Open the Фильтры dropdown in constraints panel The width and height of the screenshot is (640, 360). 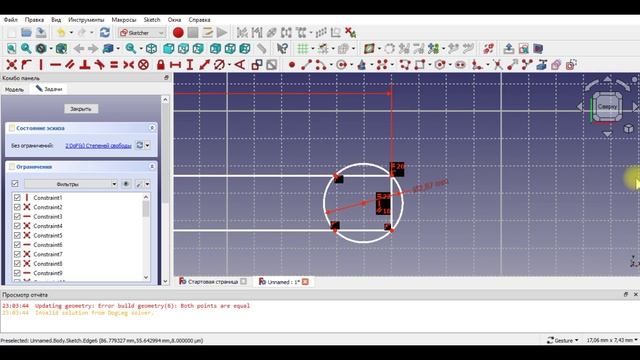[71, 184]
